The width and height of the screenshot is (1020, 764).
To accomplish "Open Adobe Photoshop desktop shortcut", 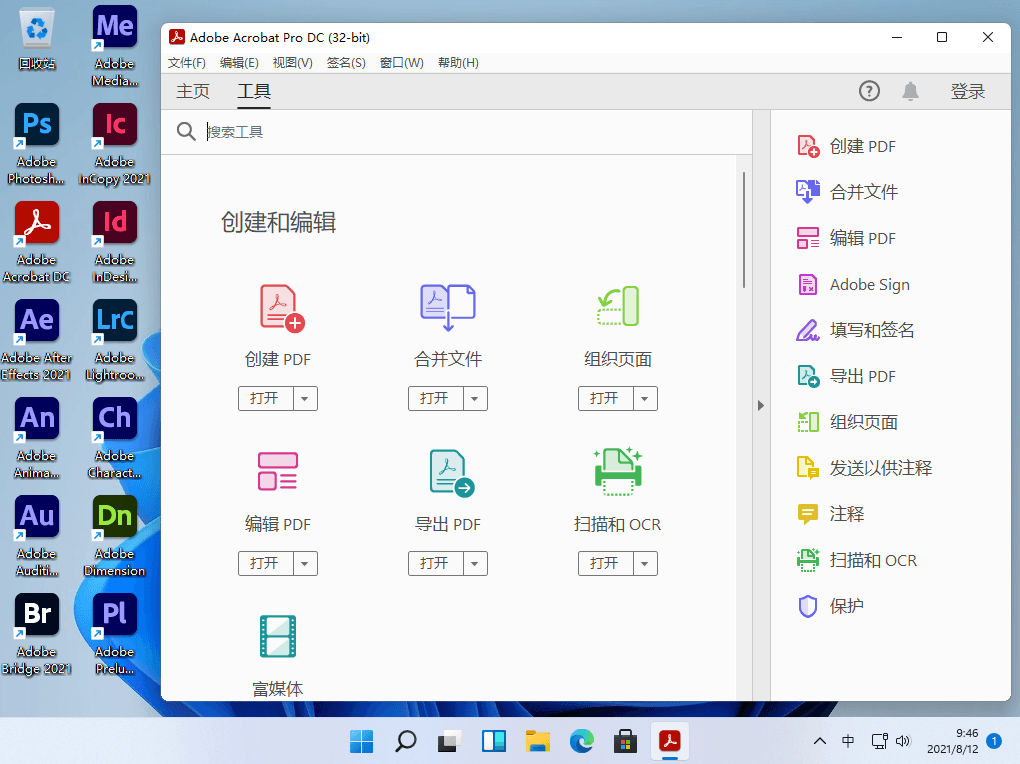I will 36,144.
